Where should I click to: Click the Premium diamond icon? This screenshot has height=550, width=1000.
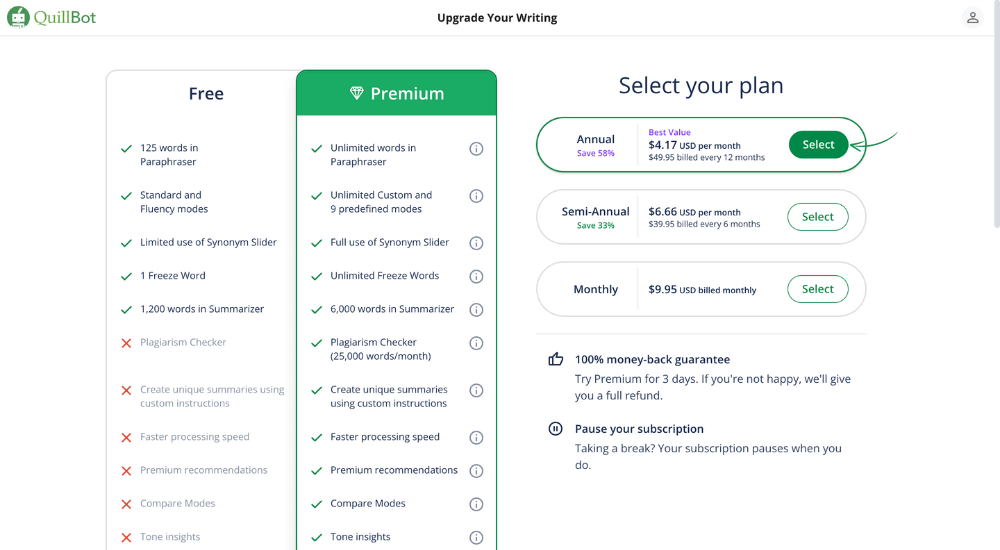[357, 94]
